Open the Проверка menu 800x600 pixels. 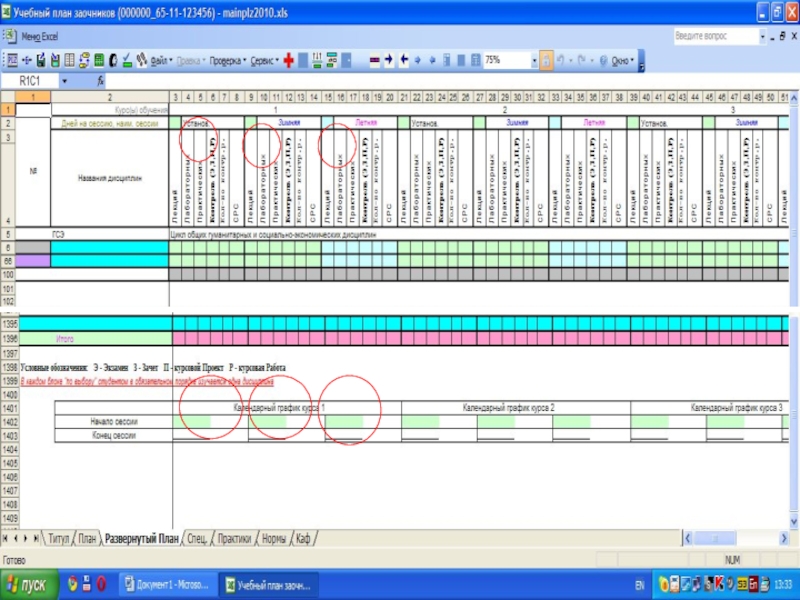click(x=227, y=60)
